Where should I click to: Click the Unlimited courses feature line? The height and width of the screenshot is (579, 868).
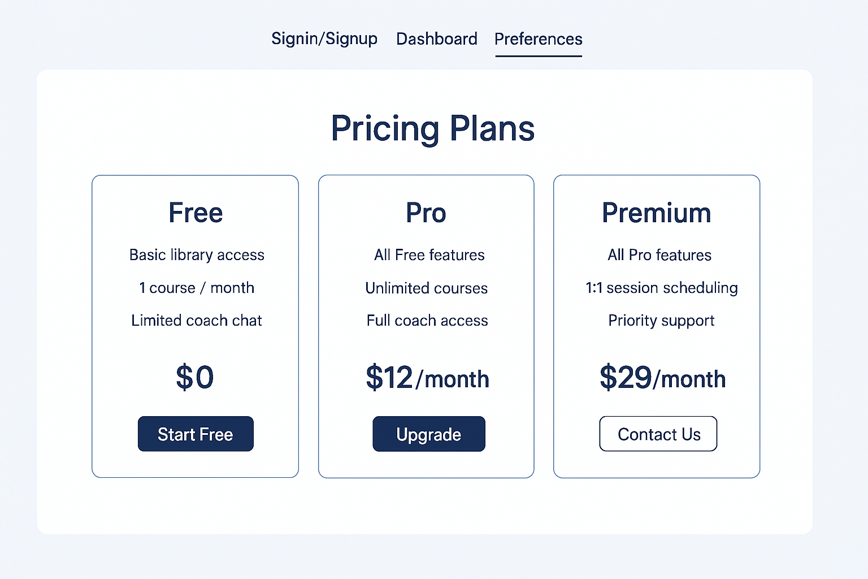[x=425, y=288]
